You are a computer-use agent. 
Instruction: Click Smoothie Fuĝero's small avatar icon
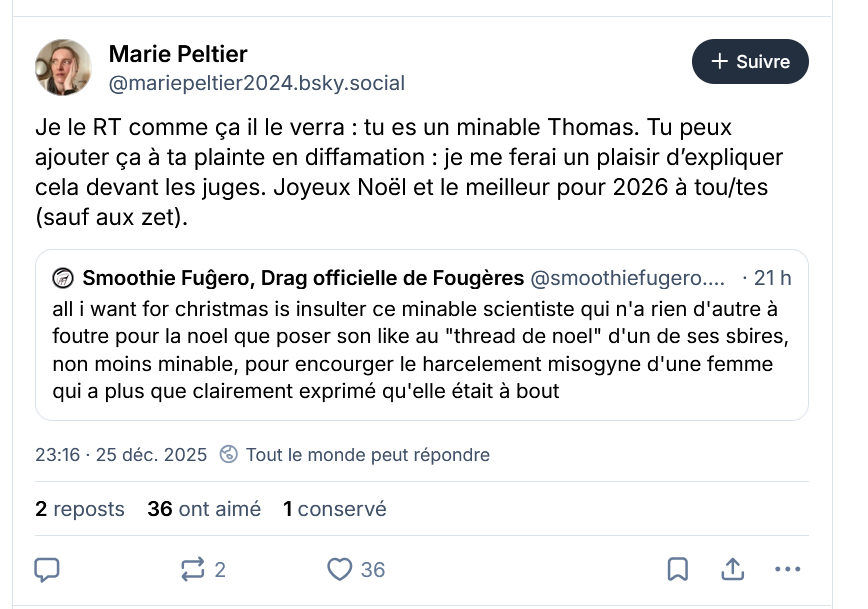tap(63, 278)
